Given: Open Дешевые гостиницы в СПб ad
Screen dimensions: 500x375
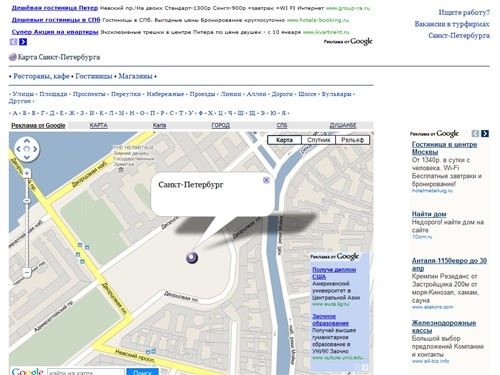Looking at the screenshot, I should click(56, 20).
